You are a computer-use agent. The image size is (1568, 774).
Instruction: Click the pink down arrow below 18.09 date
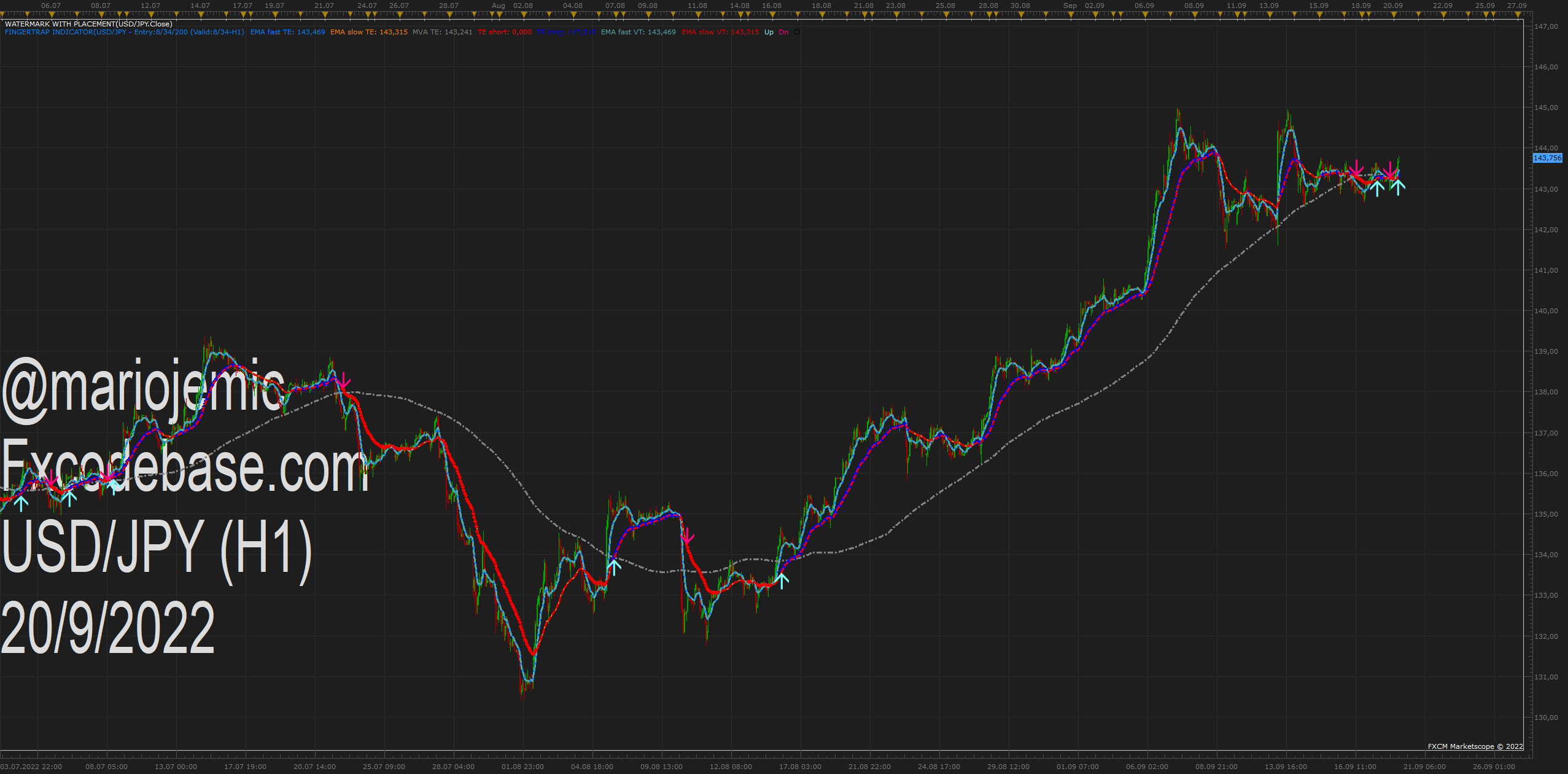1356,168
